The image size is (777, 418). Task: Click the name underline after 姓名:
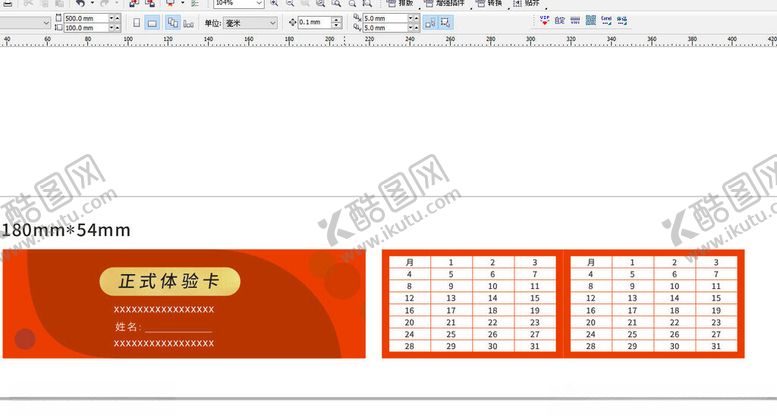pyautogui.click(x=178, y=331)
